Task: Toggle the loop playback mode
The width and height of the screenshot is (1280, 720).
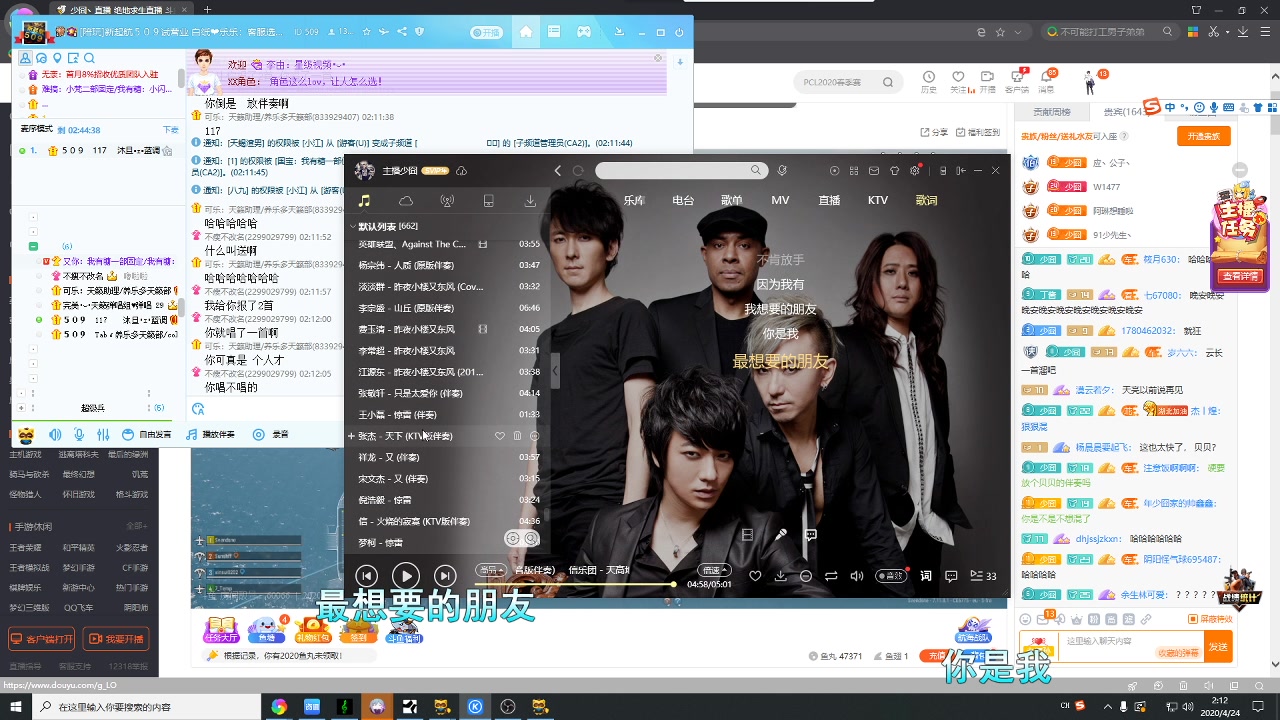Action: pyautogui.click(x=831, y=576)
